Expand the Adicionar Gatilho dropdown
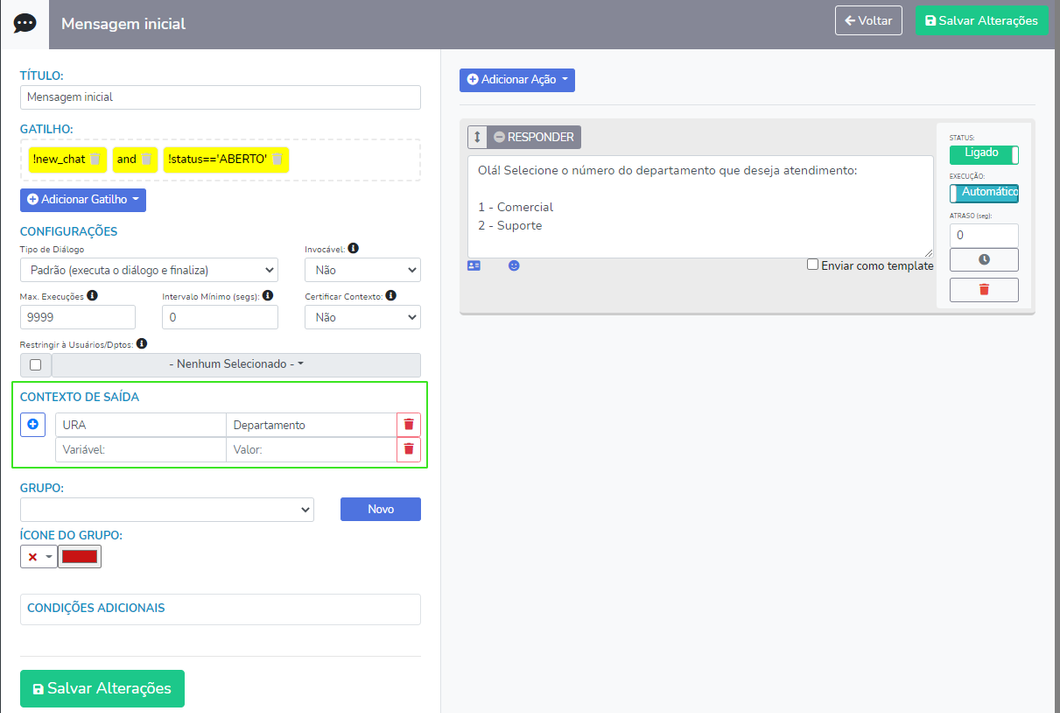The width and height of the screenshot is (1060, 713). pyautogui.click(x=83, y=200)
